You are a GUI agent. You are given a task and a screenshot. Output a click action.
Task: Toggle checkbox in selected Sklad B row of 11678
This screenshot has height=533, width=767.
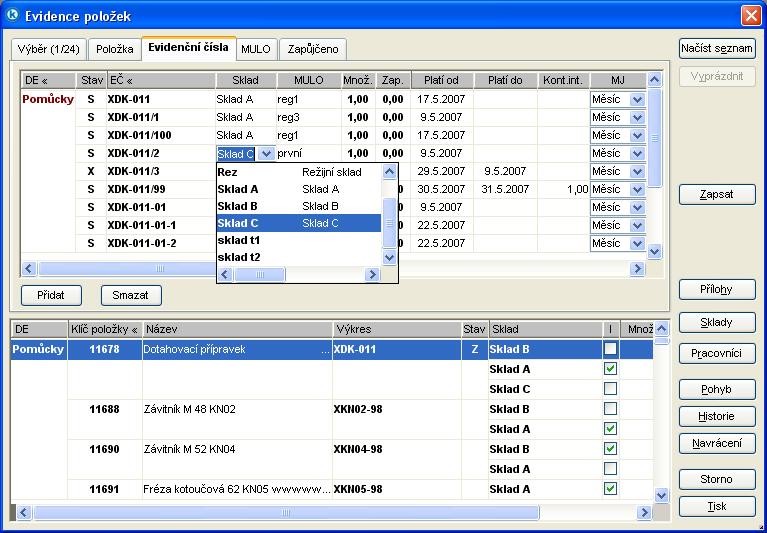610,349
